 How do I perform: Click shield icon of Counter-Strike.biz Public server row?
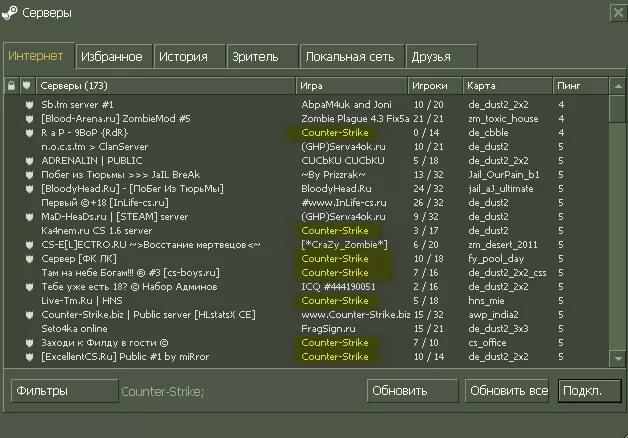click(29, 315)
